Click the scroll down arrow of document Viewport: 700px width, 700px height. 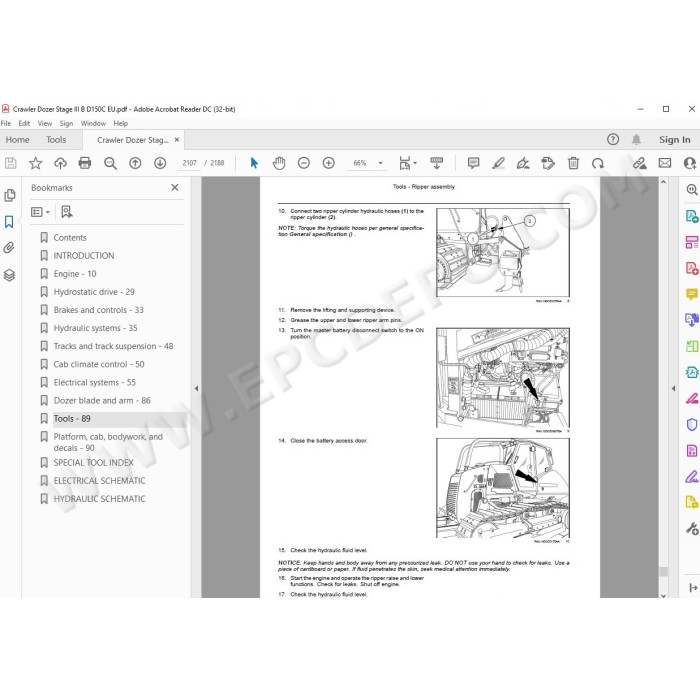663,595
